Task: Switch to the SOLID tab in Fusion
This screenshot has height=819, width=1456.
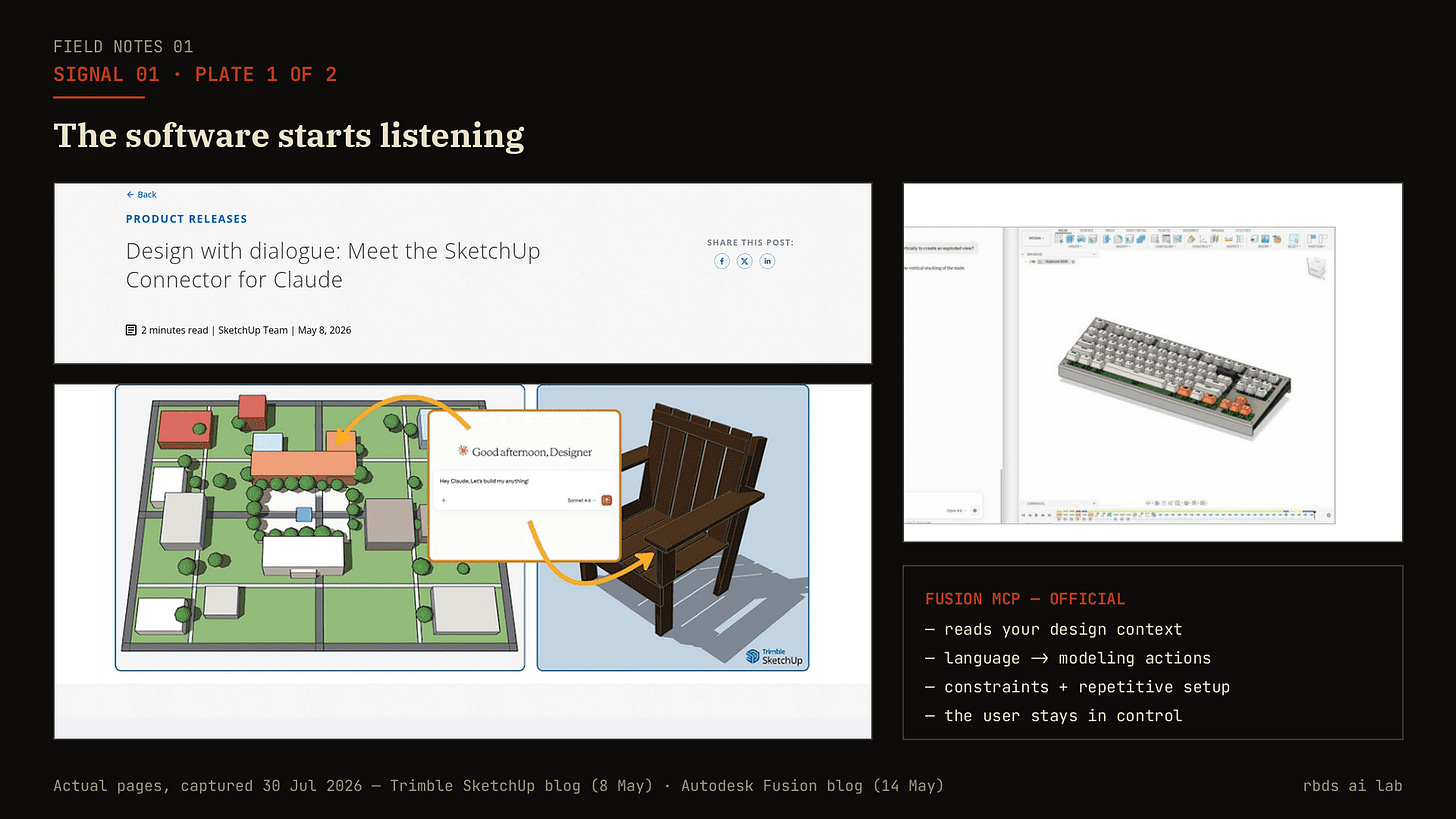Action: pyautogui.click(x=1063, y=230)
